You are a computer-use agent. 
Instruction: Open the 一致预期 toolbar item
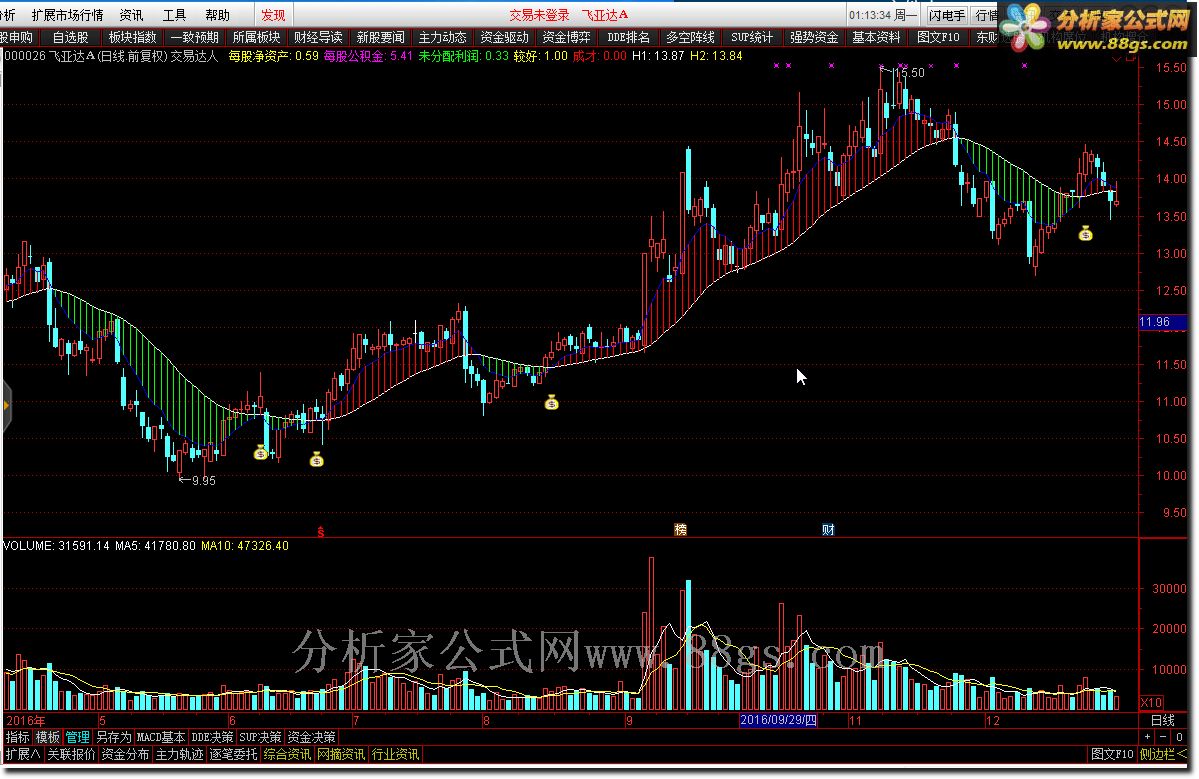pyautogui.click(x=194, y=37)
